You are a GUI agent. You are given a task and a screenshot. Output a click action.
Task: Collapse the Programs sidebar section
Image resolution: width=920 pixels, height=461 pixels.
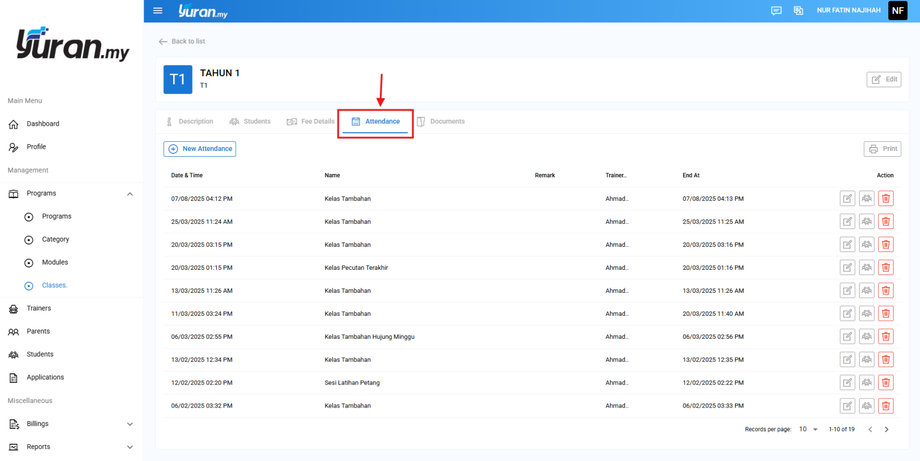click(130, 194)
